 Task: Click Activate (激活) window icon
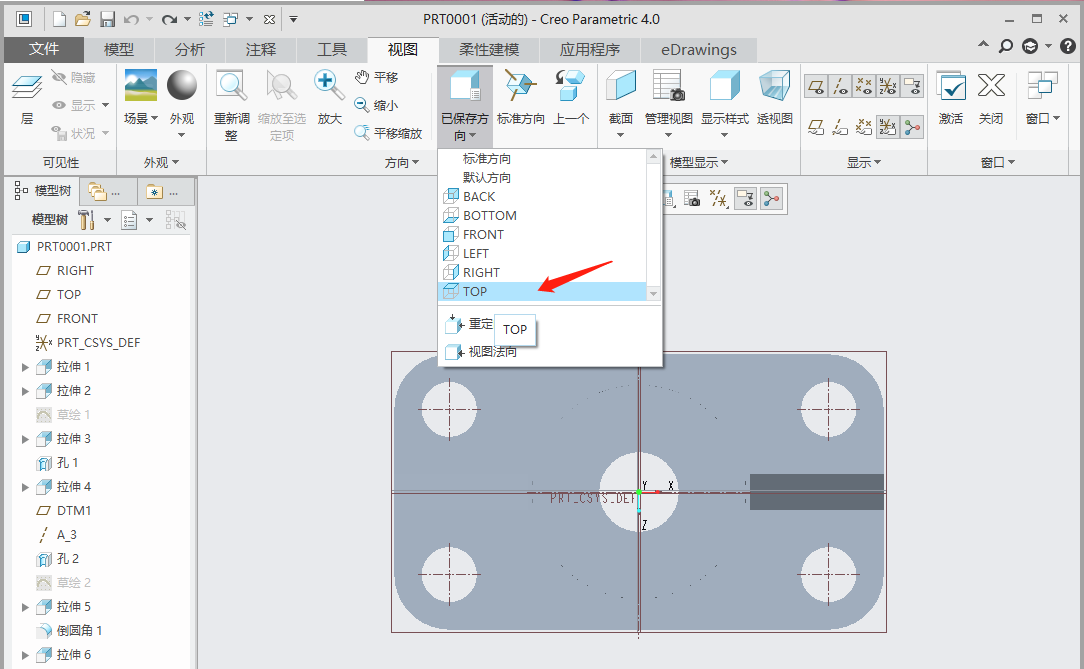(x=951, y=97)
